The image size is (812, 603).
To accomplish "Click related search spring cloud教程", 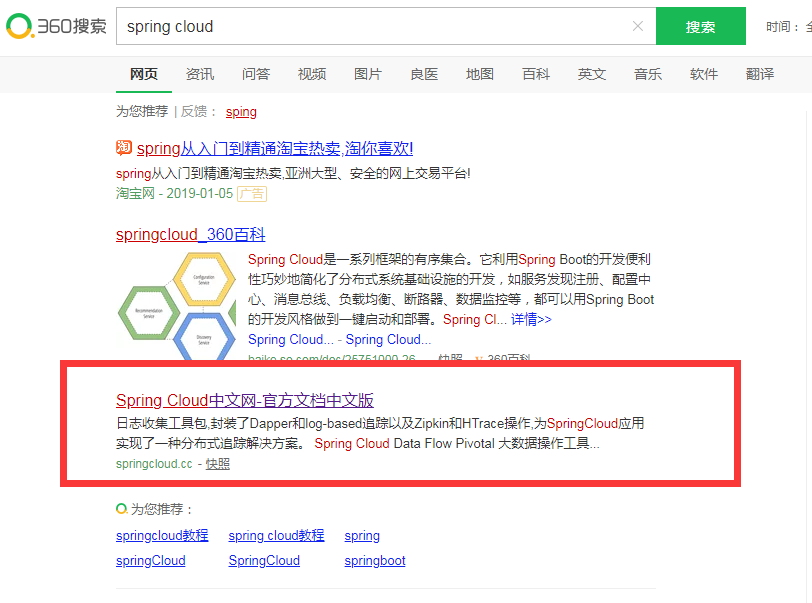I will pyautogui.click(x=277, y=535).
